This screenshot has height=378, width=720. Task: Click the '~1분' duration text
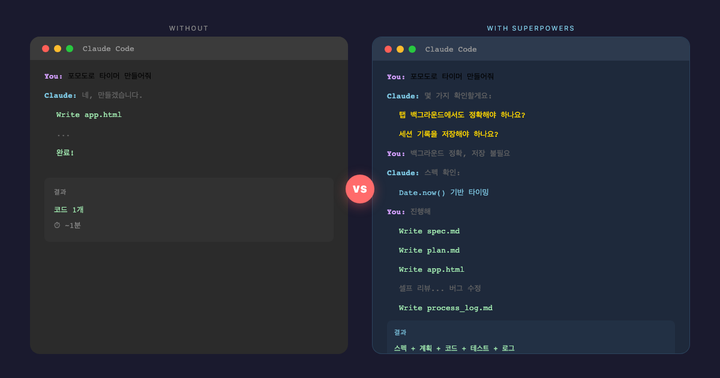[x=73, y=225]
